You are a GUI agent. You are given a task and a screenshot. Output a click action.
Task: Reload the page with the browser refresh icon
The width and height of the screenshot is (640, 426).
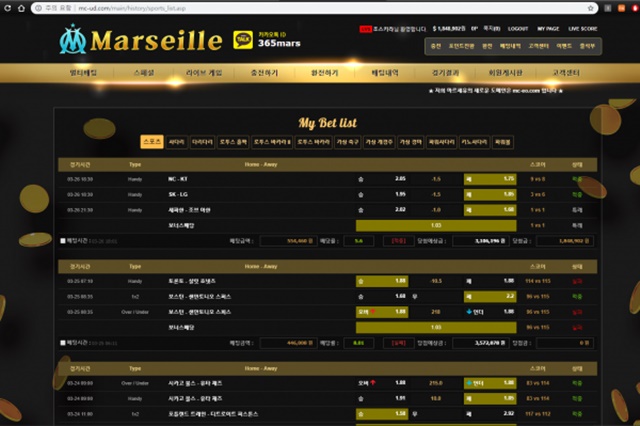pos(7,8)
